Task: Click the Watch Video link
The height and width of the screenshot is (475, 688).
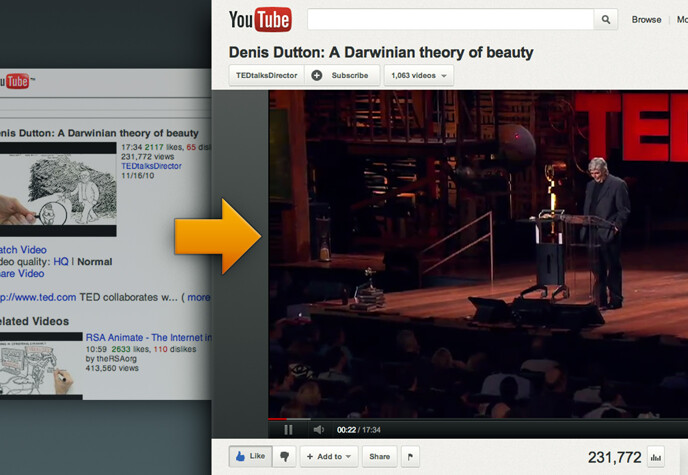Action: (x=23, y=250)
